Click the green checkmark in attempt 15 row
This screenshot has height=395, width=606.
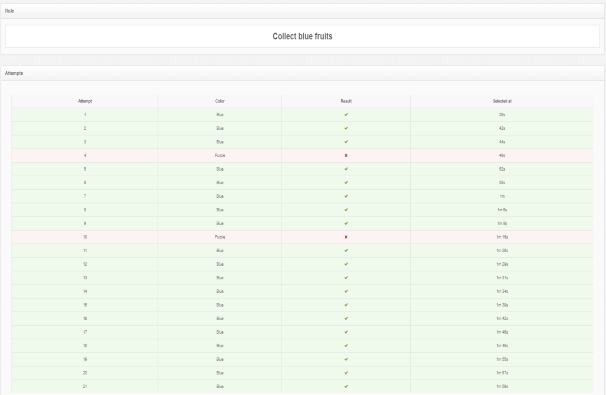coord(346,305)
